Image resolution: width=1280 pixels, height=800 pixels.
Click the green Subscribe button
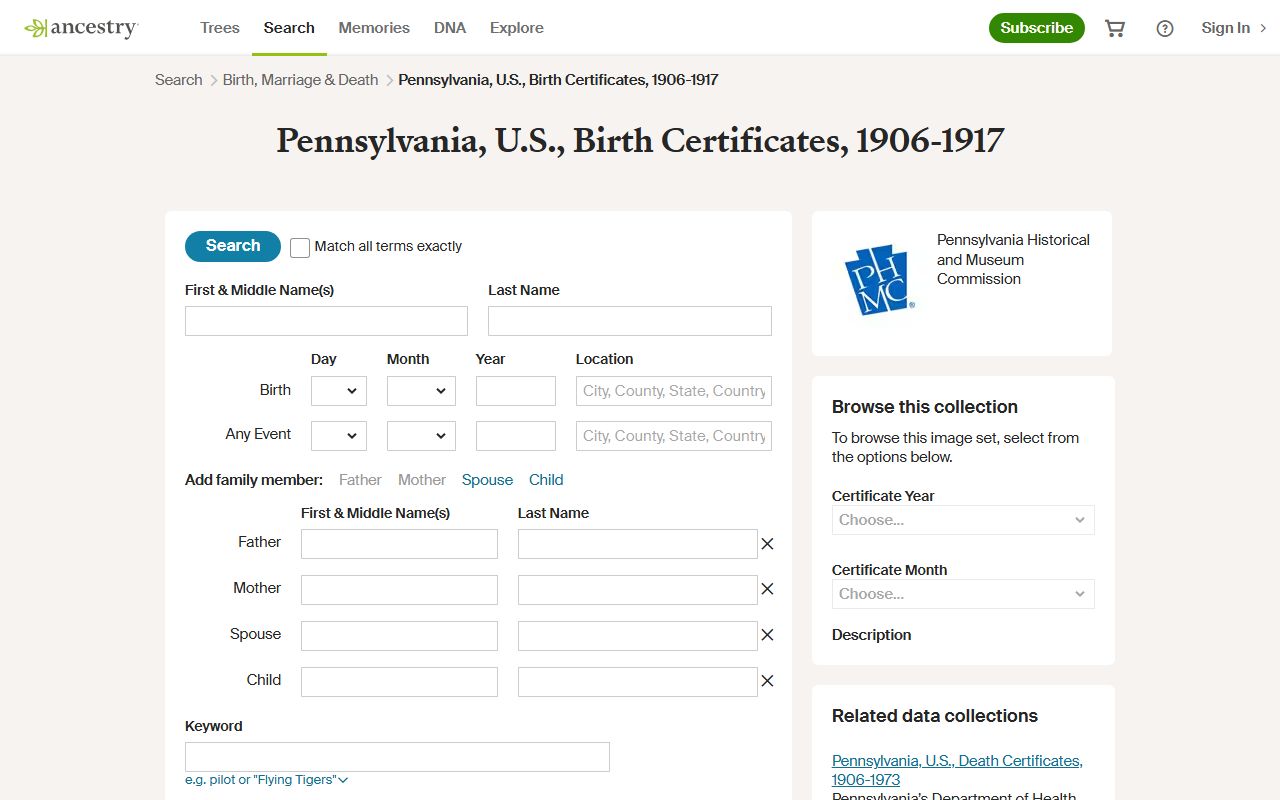coord(1037,28)
